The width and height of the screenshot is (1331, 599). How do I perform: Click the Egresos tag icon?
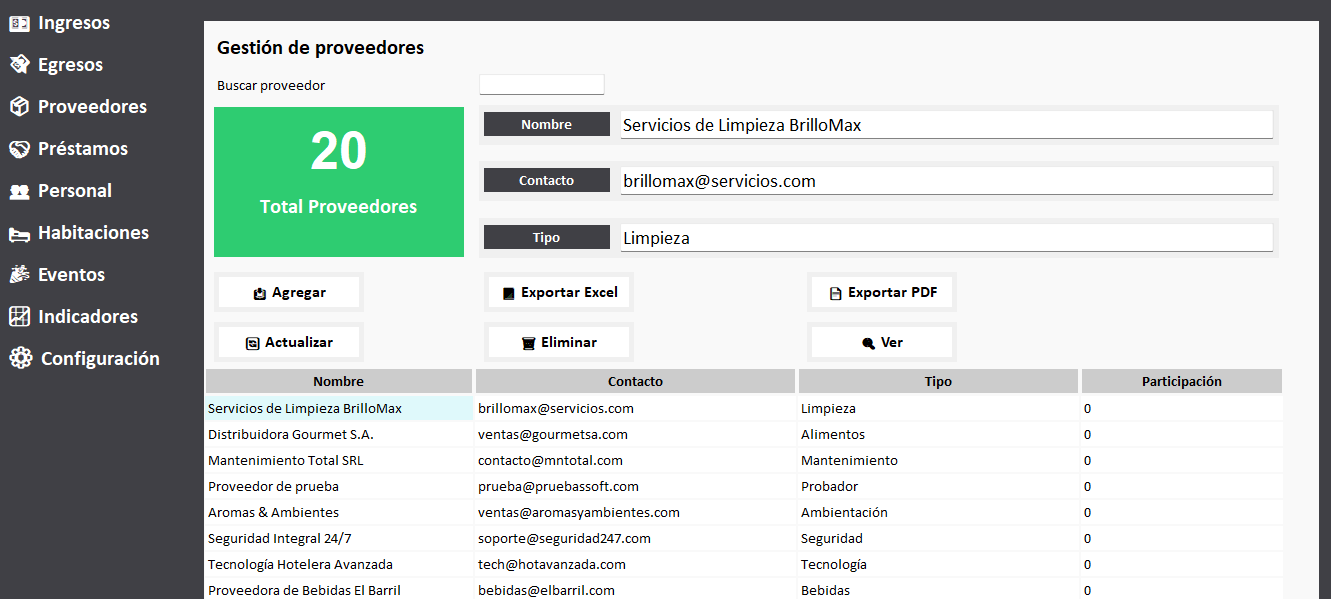[19, 65]
